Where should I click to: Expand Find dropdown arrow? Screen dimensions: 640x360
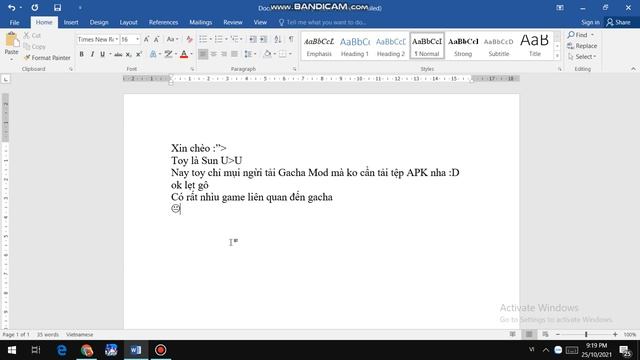point(593,35)
